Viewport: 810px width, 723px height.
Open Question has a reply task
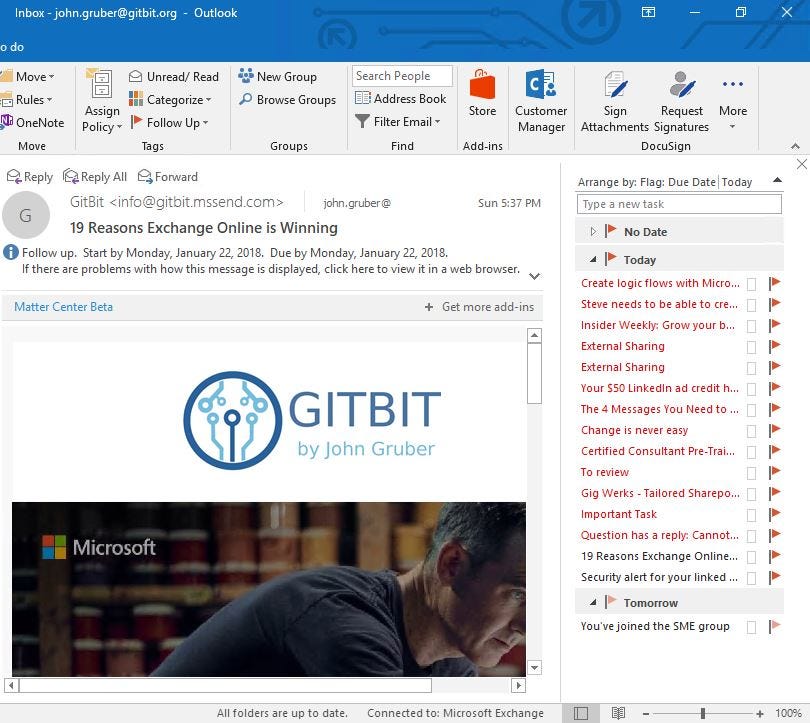(x=660, y=535)
